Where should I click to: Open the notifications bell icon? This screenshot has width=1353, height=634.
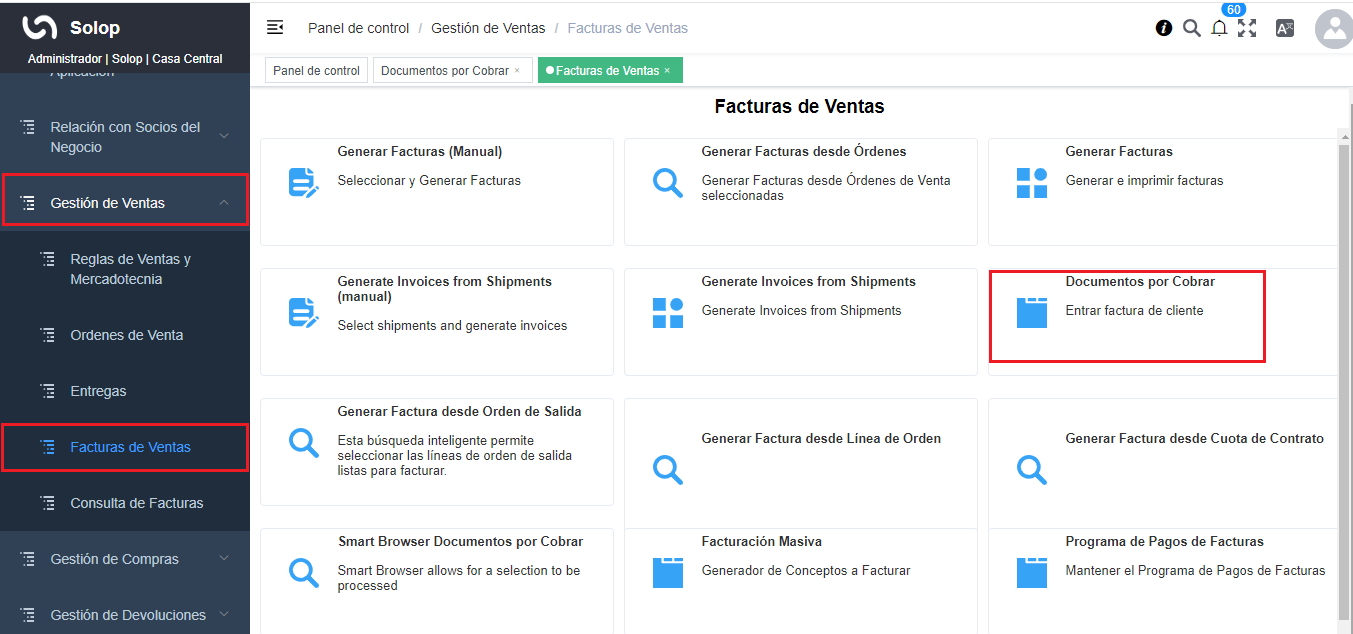pos(1219,28)
